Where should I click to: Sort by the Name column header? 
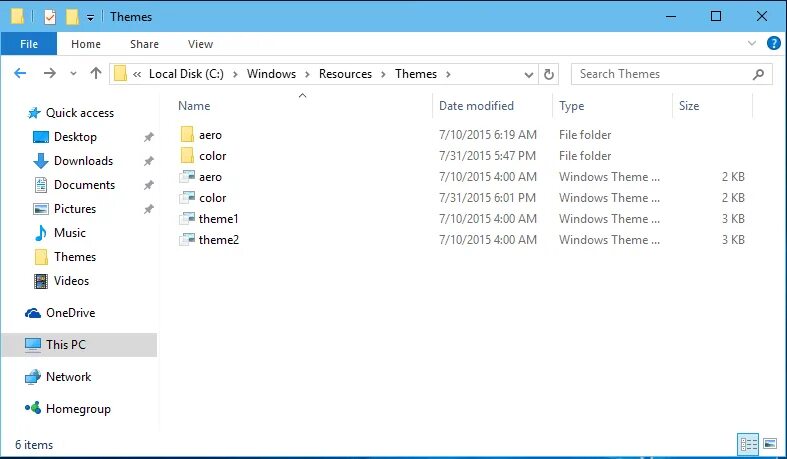[x=194, y=106]
